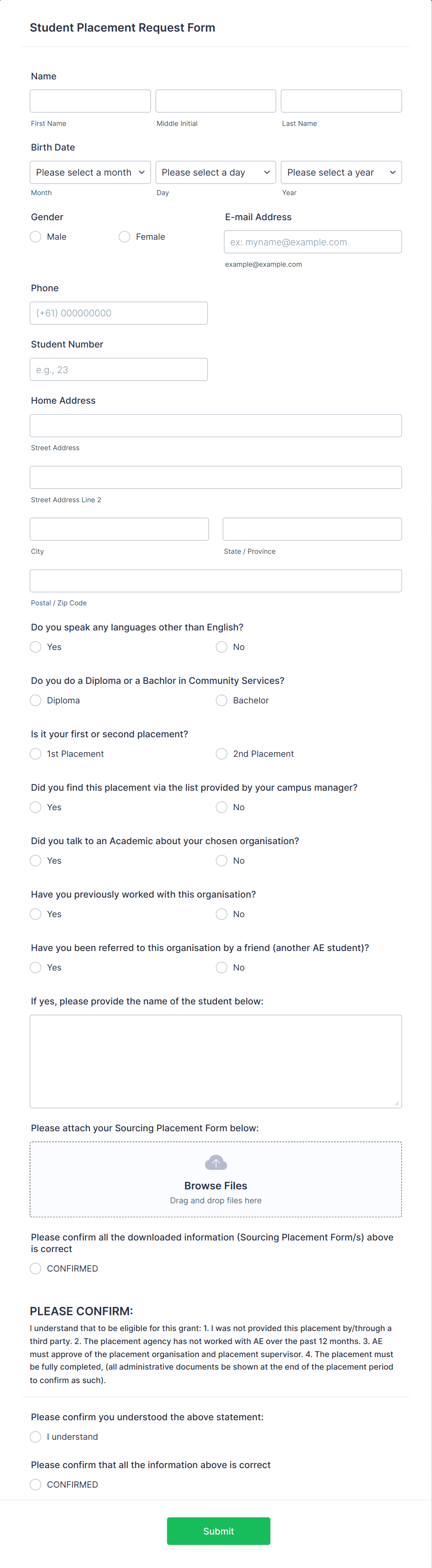Select Yes for speaking other languages
This screenshot has width=432, height=1568.
coord(35,646)
